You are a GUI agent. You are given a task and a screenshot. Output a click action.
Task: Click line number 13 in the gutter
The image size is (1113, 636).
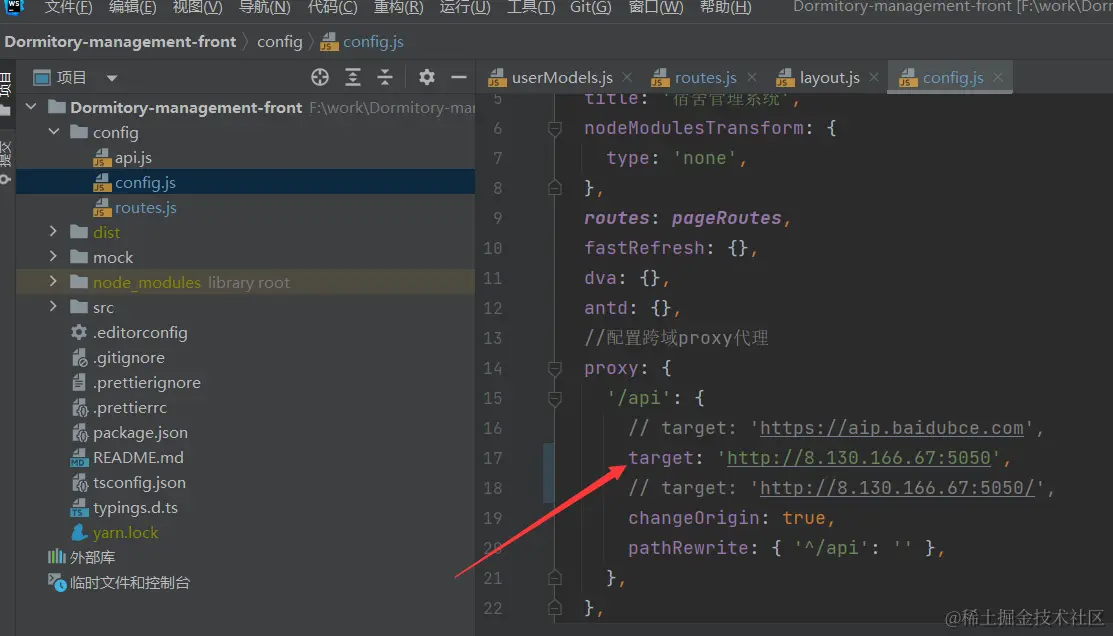click(493, 338)
